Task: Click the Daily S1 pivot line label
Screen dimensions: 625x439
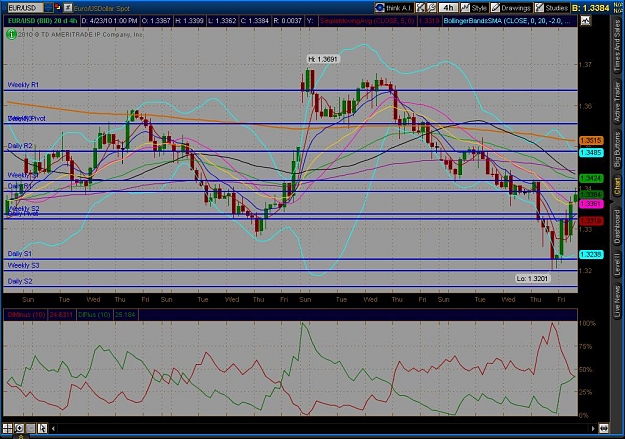Action: tap(20, 254)
